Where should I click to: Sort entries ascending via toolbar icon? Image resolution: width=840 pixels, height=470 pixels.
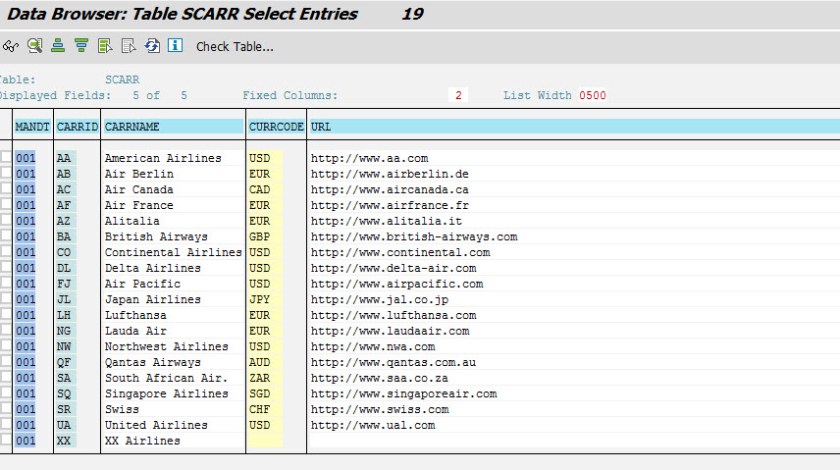pyautogui.click(x=58, y=46)
